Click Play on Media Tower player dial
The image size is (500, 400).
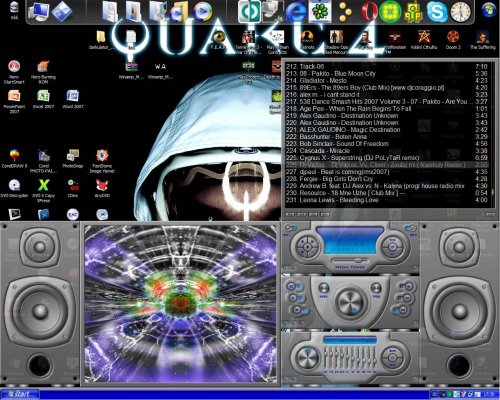307,247
